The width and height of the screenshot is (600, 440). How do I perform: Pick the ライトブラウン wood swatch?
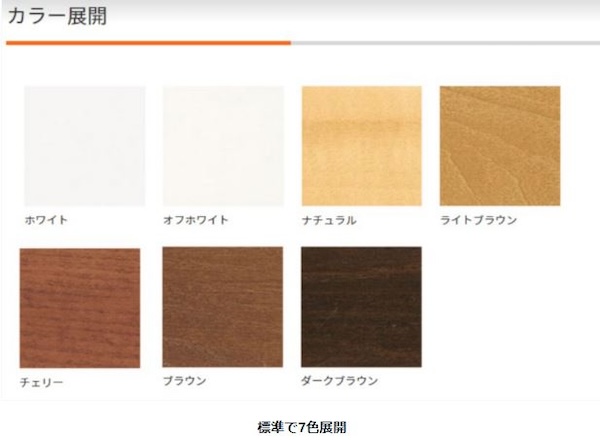(x=500, y=146)
